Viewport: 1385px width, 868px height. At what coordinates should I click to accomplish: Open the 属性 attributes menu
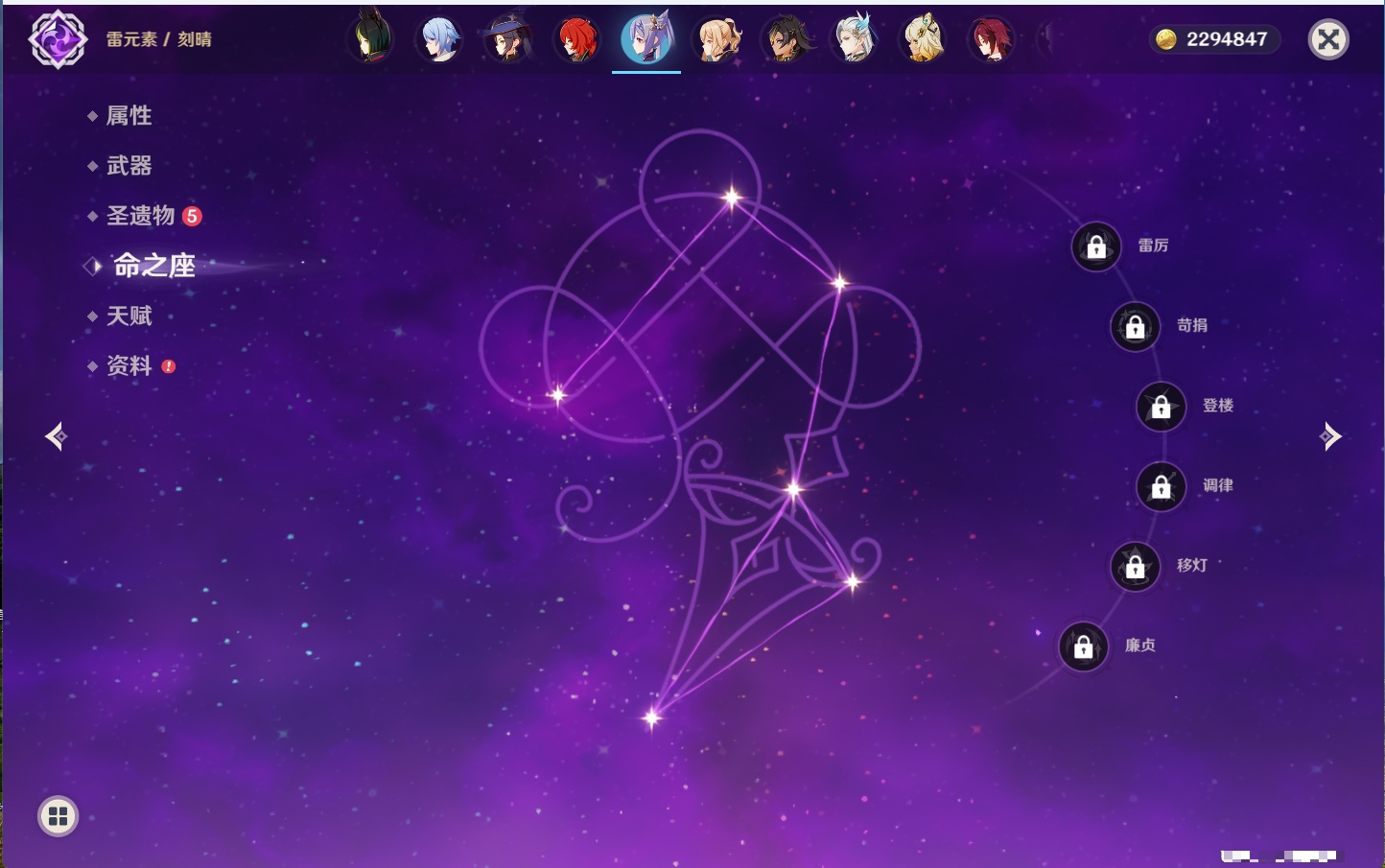point(129,116)
